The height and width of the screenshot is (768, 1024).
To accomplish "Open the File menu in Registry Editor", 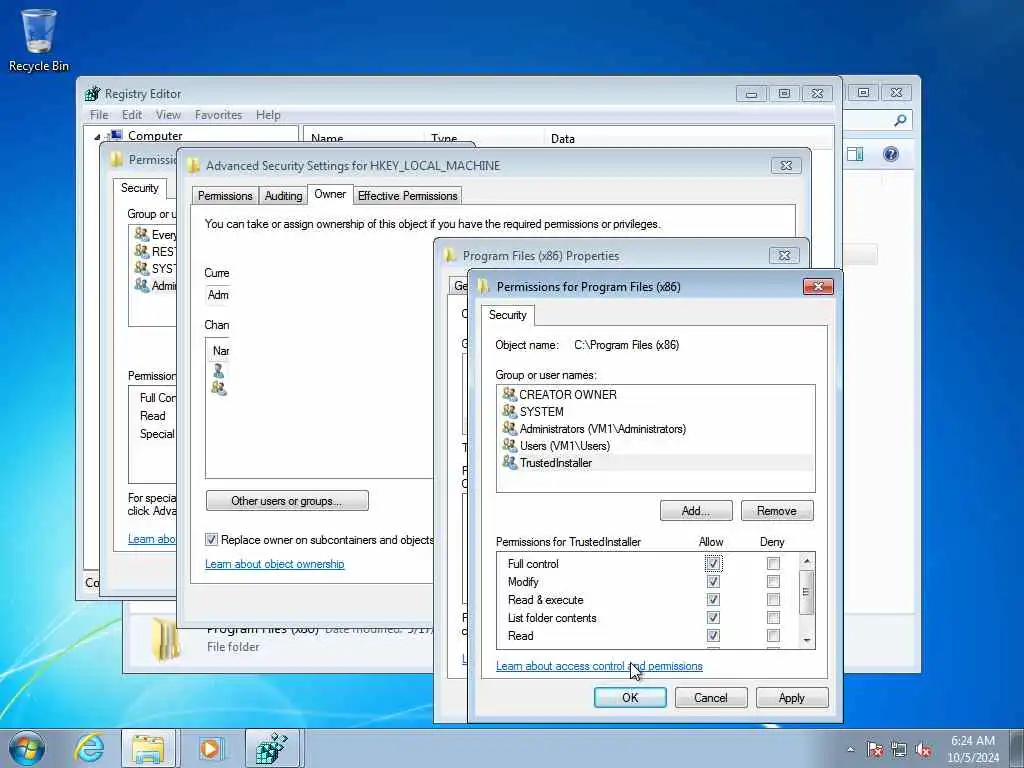I will [99, 115].
